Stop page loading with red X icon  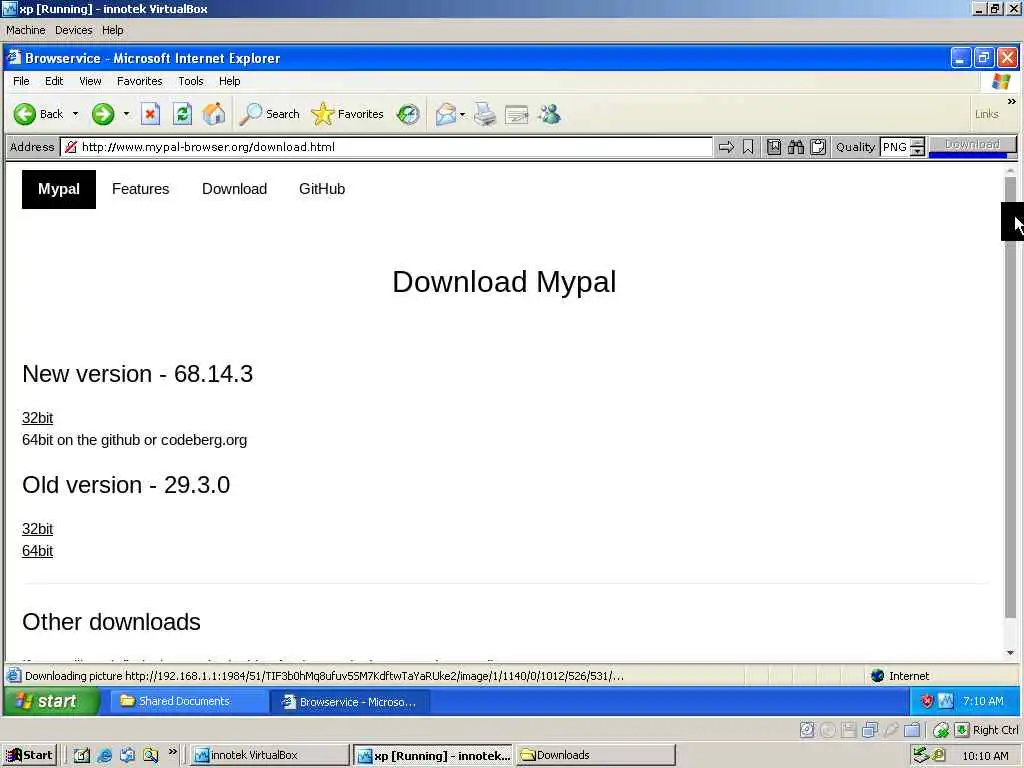(x=150, y=114)
